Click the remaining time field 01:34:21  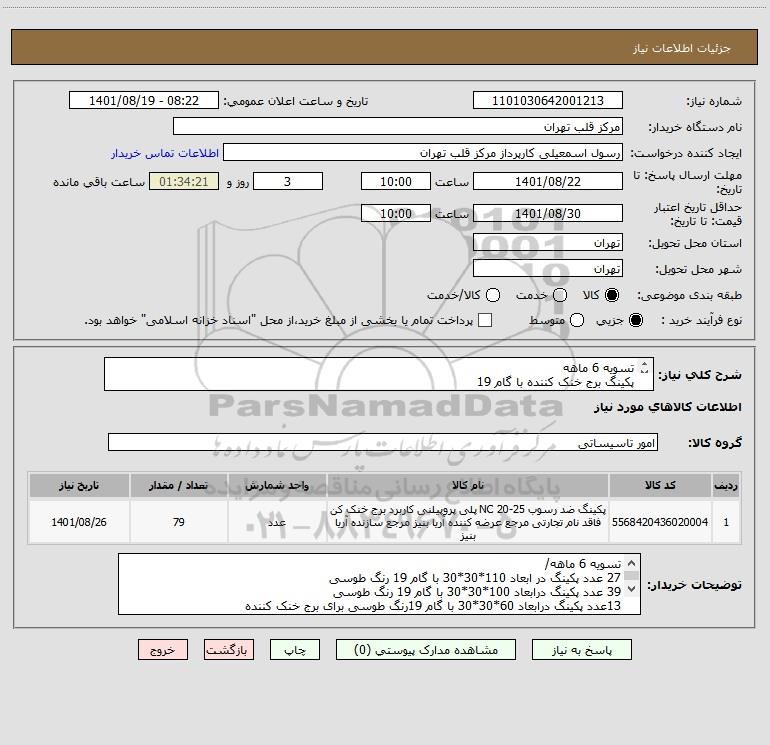click(184, 181)
